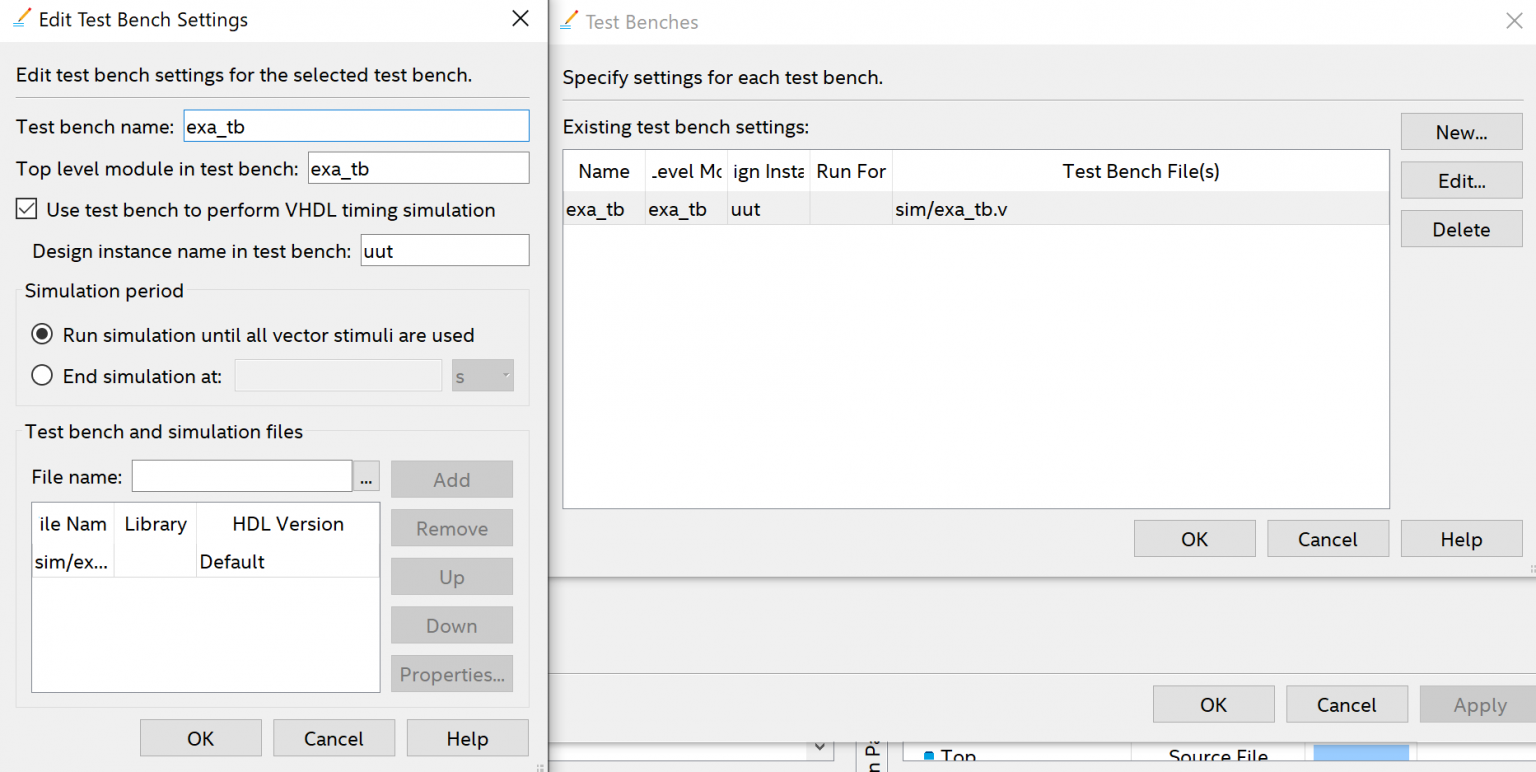This screenshot has width=1536, height=772.
Task: Toggle VHDL timing simulation checkbox
Action: point(26,210)
